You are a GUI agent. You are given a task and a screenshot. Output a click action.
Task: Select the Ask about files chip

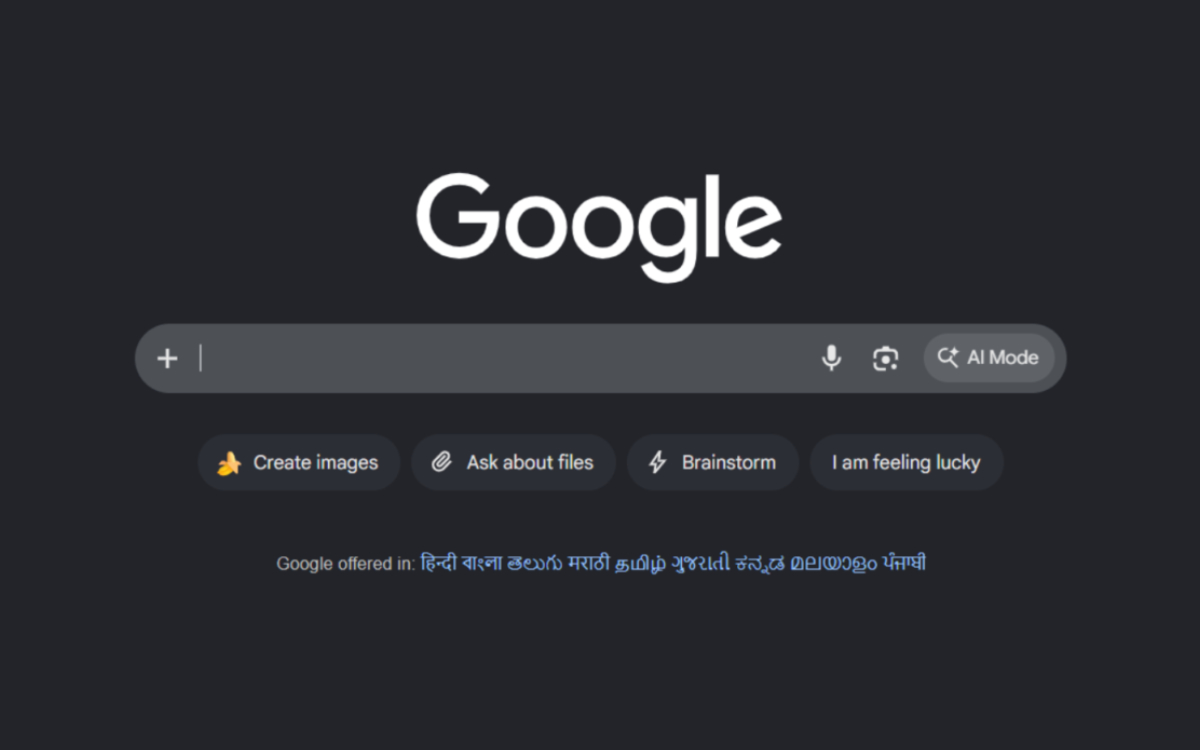click(x=513, y=462)
